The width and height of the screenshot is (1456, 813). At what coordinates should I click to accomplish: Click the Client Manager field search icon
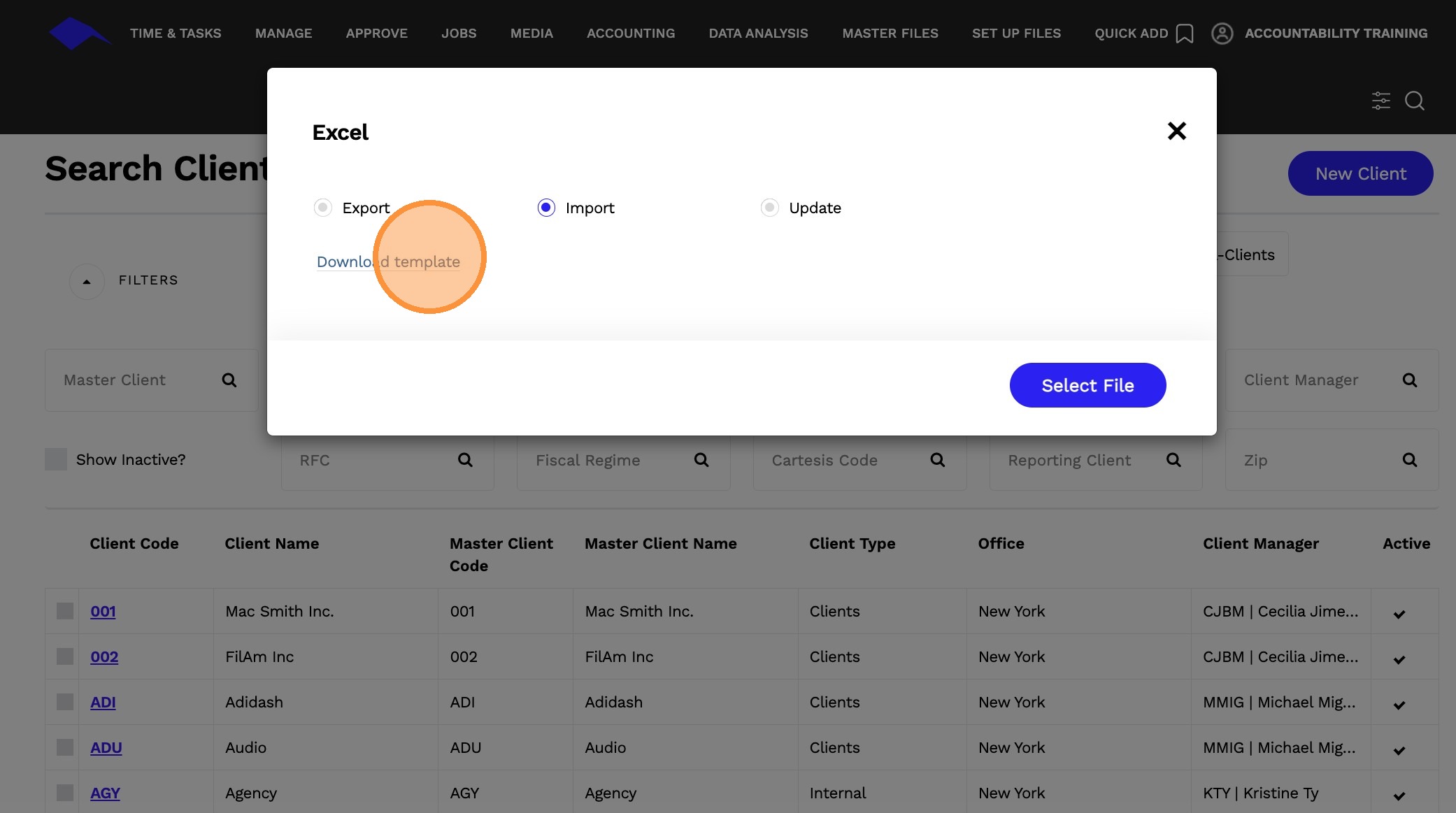1409,380
